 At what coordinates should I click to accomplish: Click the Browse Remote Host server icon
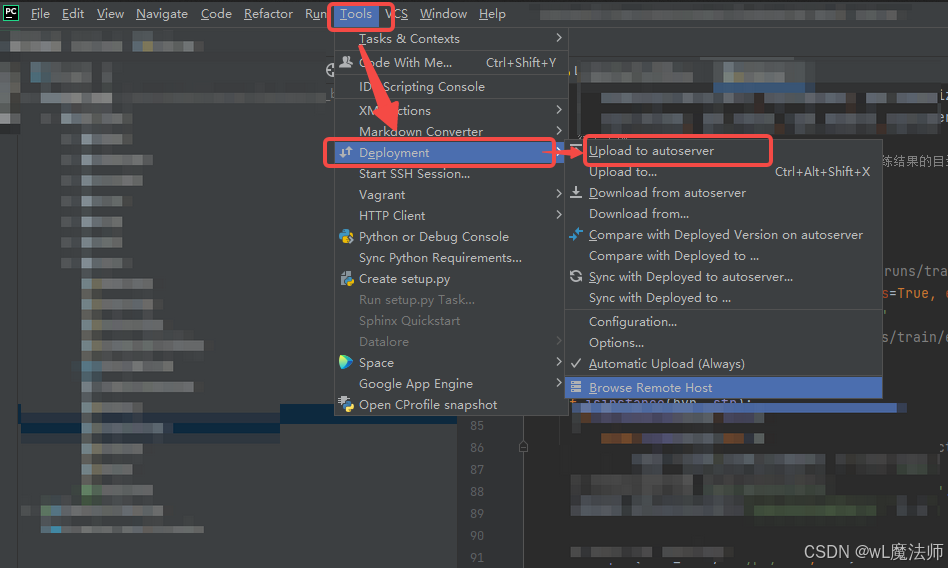576,387
